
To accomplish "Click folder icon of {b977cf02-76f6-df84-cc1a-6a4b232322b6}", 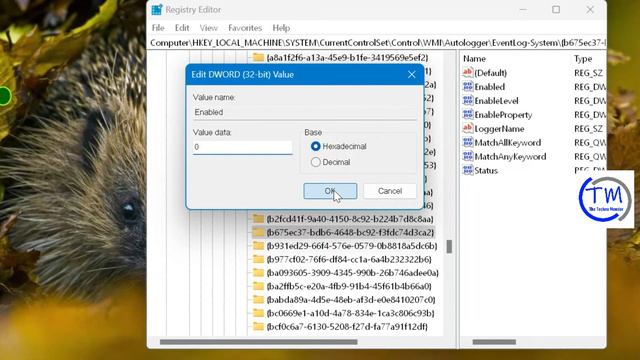I will (x=258, y=259).
